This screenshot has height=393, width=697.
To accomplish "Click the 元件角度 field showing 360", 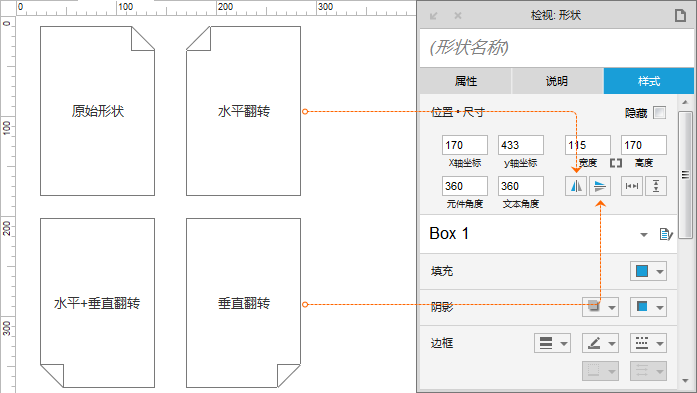I will coord(465,186).
